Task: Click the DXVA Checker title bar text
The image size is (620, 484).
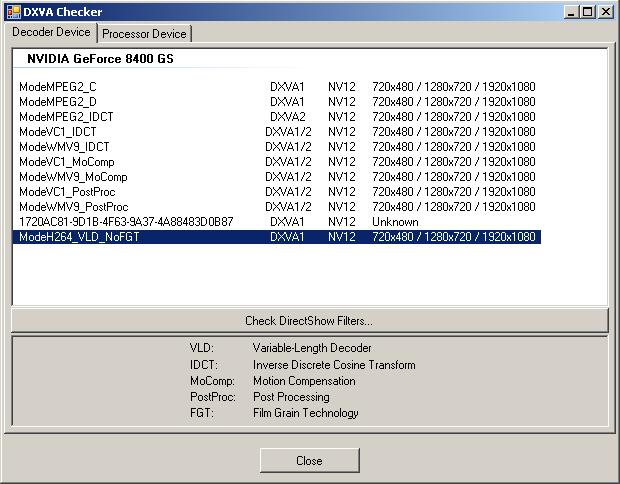Action: point(62,12)
